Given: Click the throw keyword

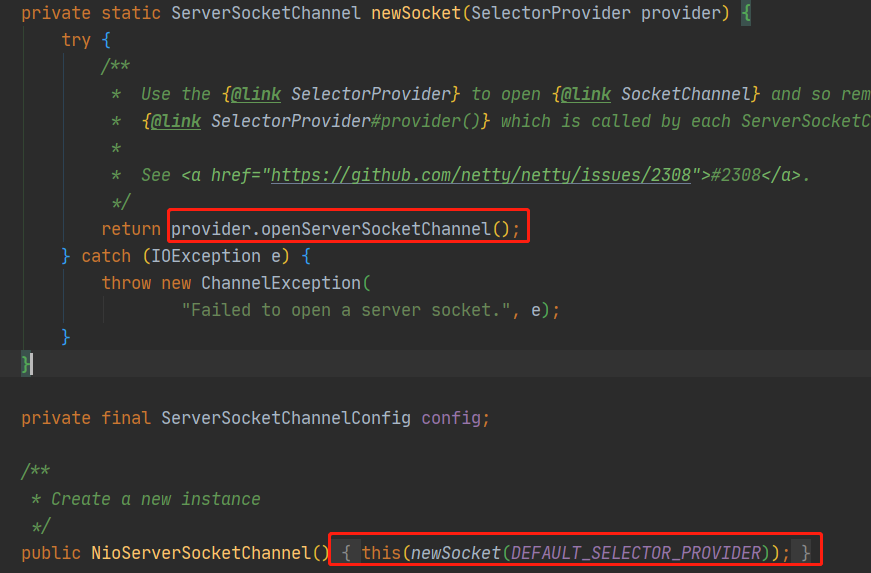Looking at the screenshot, I should point(126,283).
